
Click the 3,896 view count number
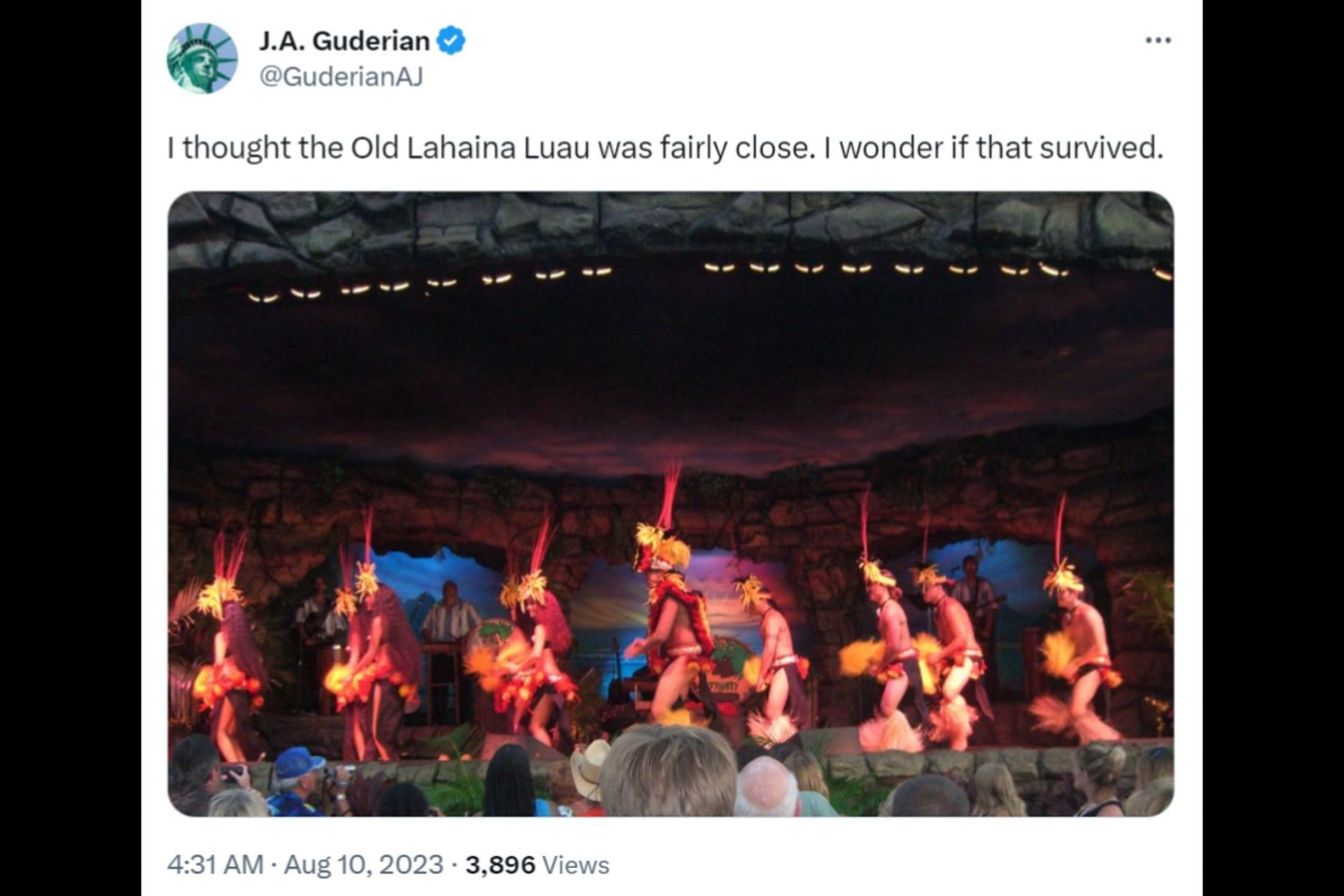500,864
